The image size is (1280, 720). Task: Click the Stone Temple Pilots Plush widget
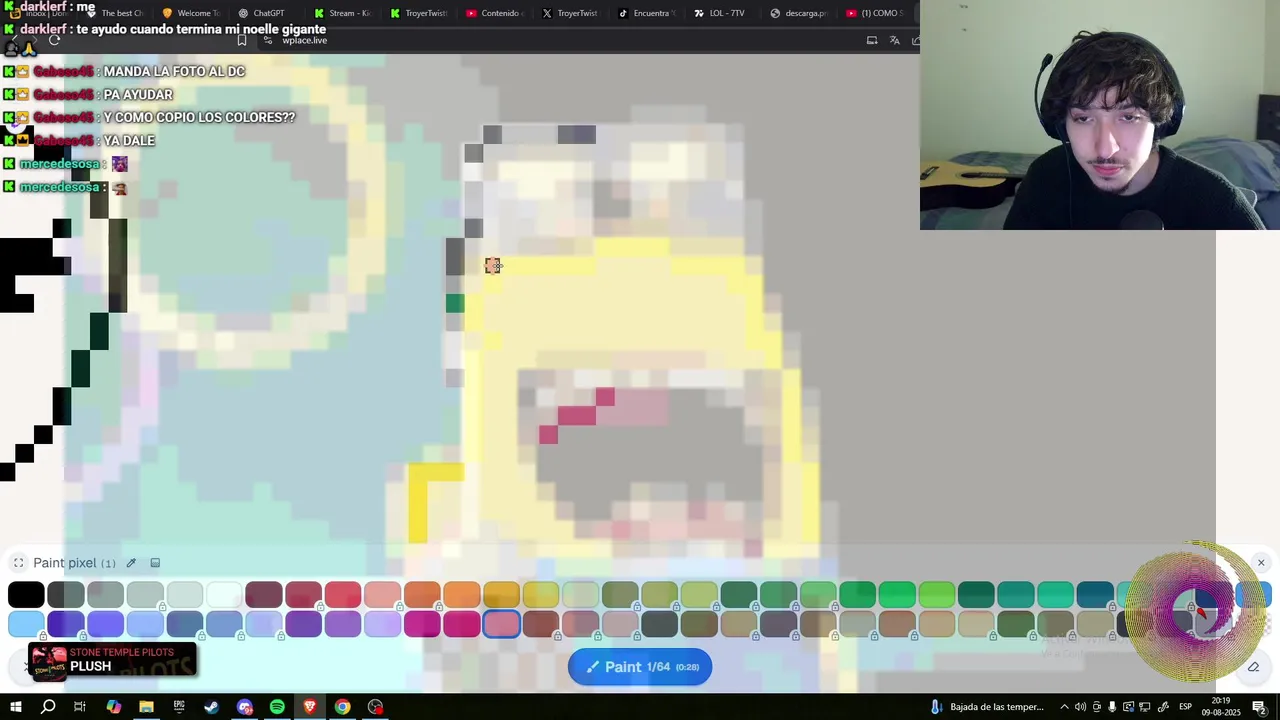tap(112, 660)
